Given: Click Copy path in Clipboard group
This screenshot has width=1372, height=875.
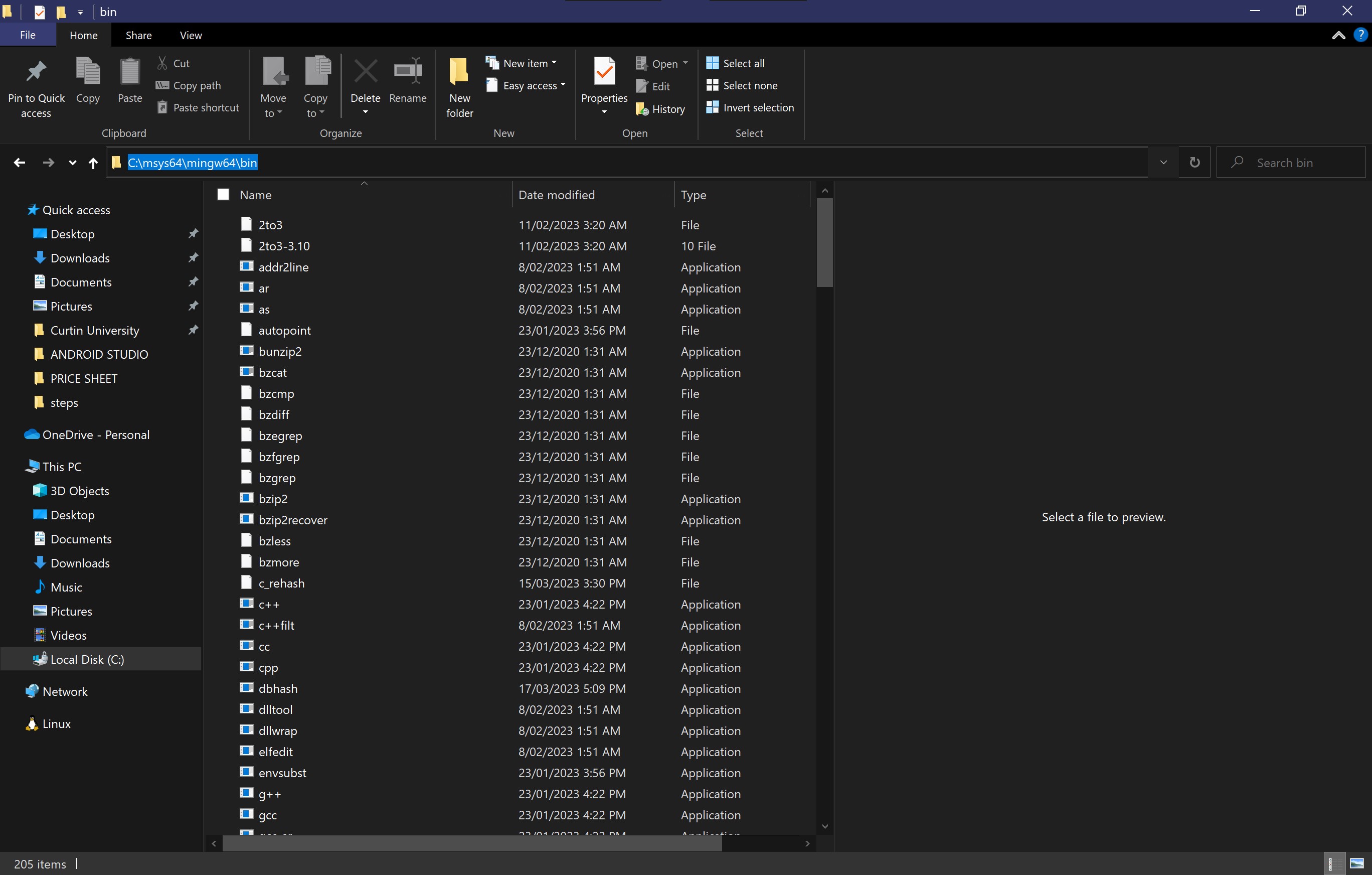Looking at the screenshot, I should [x=189, y=85].
